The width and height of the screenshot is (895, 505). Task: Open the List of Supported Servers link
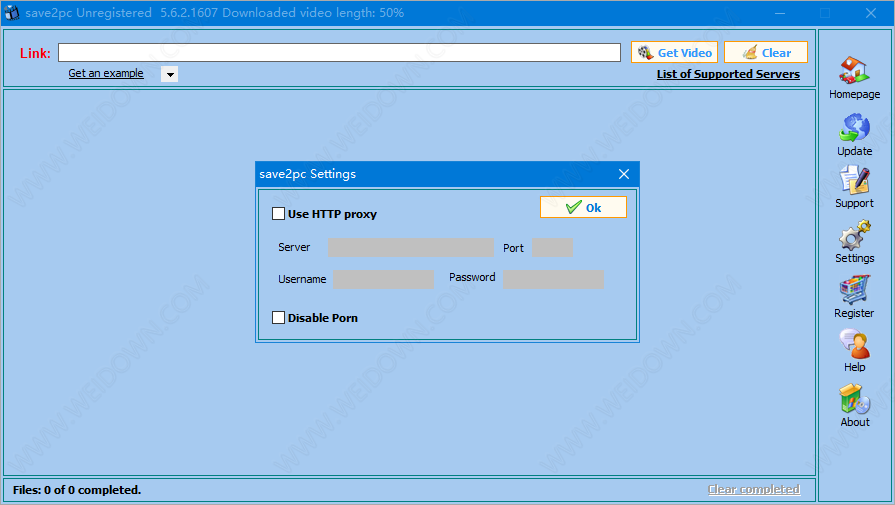pyautogui.click(x=728, y=74)
